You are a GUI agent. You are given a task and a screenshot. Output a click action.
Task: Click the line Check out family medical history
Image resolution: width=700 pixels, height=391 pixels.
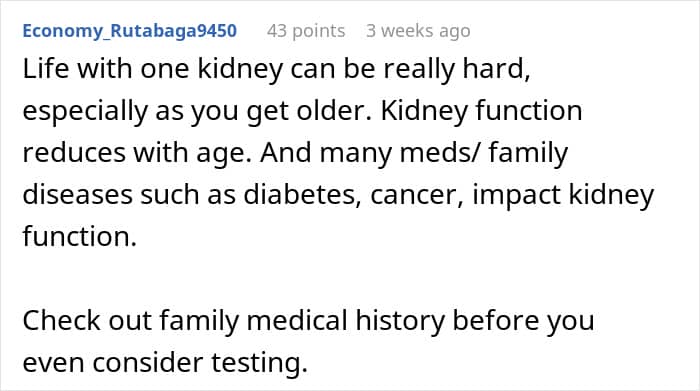click(x=308, y=321)
